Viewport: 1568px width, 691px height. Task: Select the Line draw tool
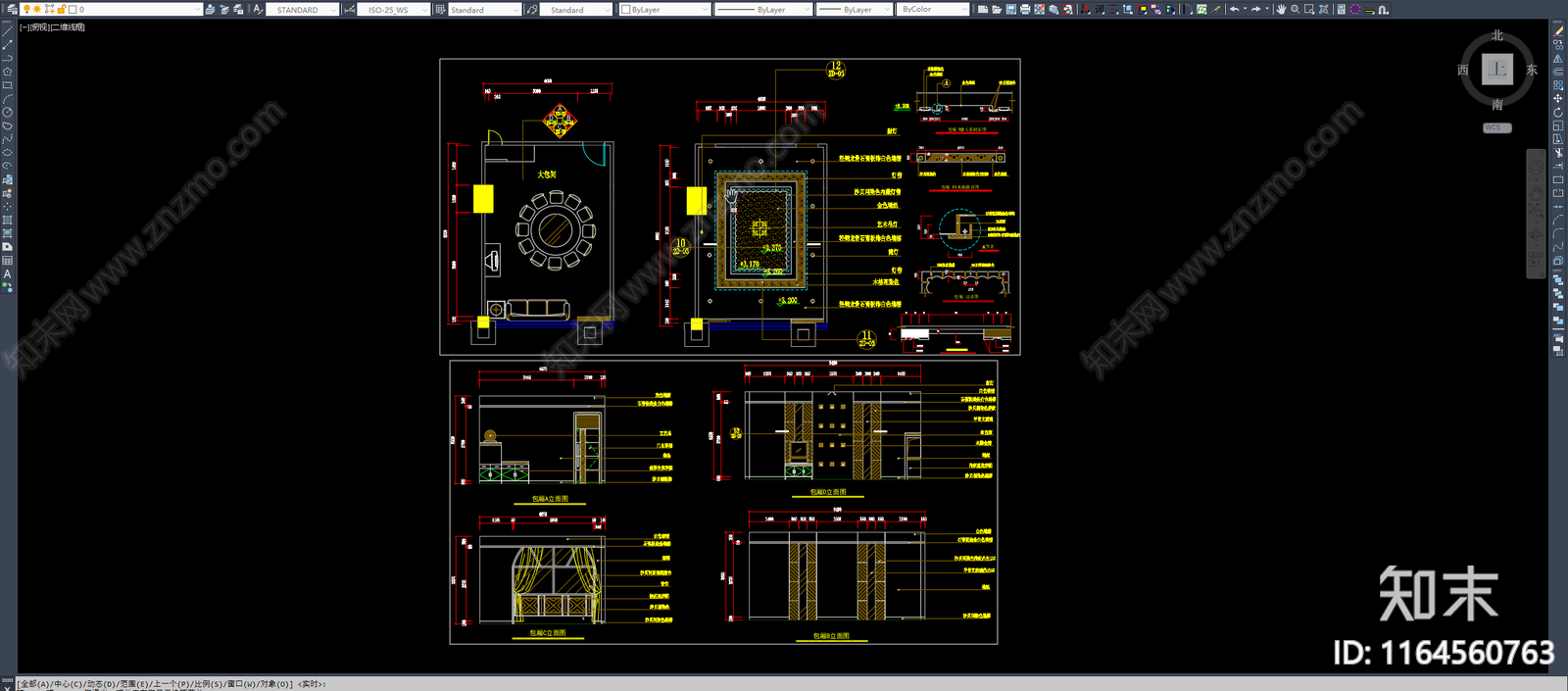[x=7, y=30]
